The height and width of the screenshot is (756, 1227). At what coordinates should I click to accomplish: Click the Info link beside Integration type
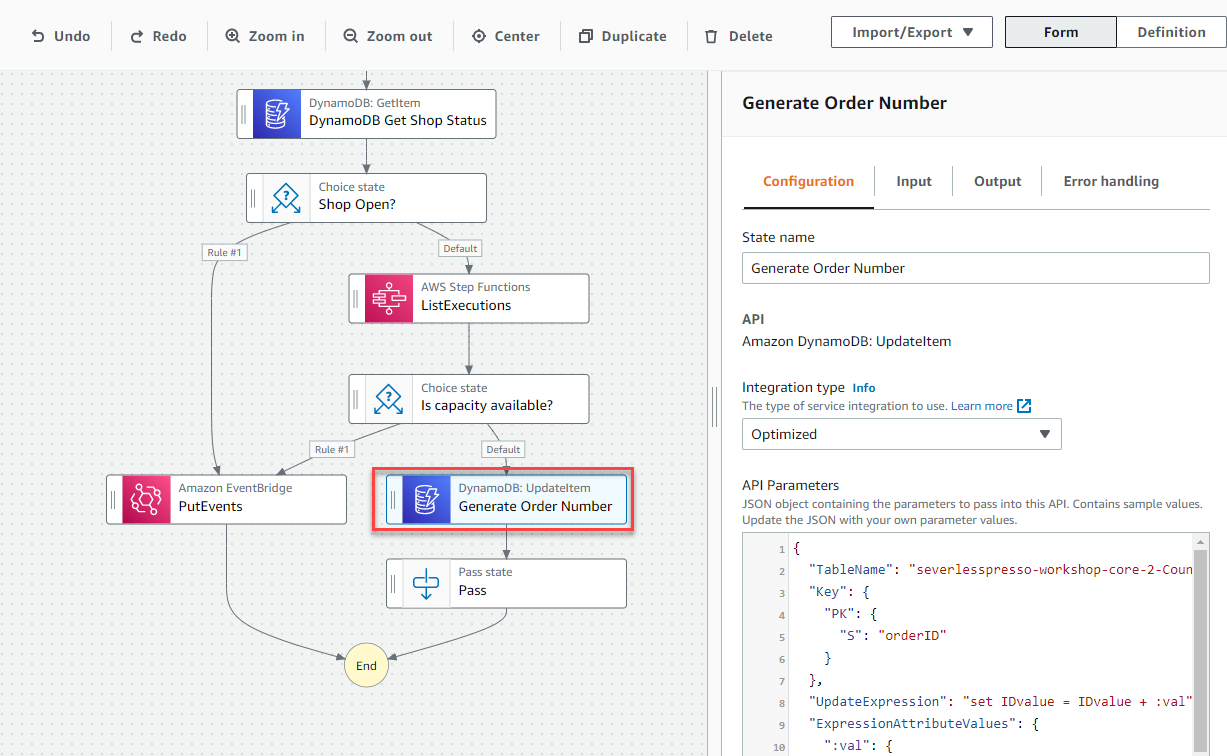(x=864, y=387)
